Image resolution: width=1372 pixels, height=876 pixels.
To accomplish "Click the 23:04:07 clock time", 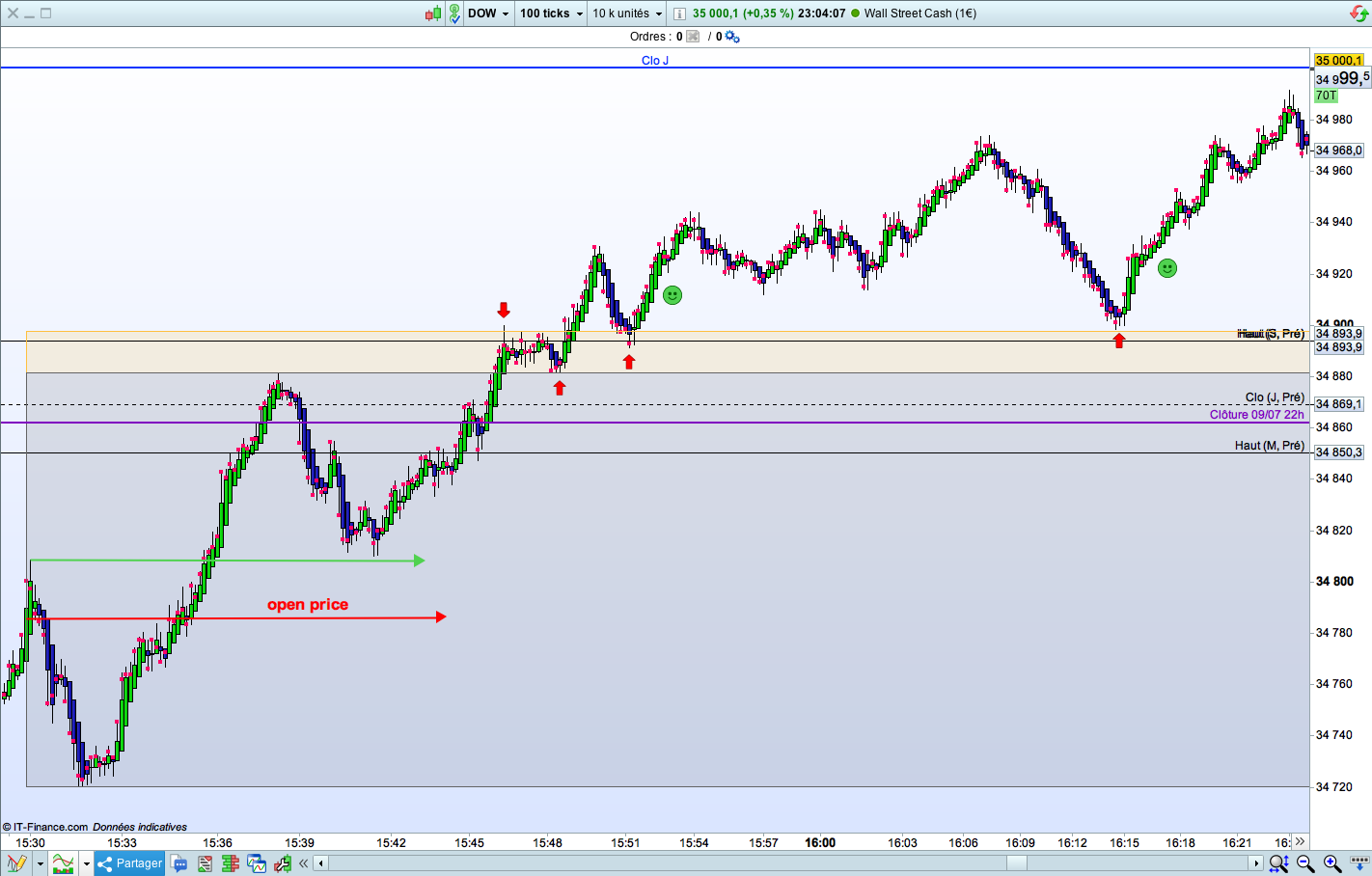I will click(x=822, y=14).
